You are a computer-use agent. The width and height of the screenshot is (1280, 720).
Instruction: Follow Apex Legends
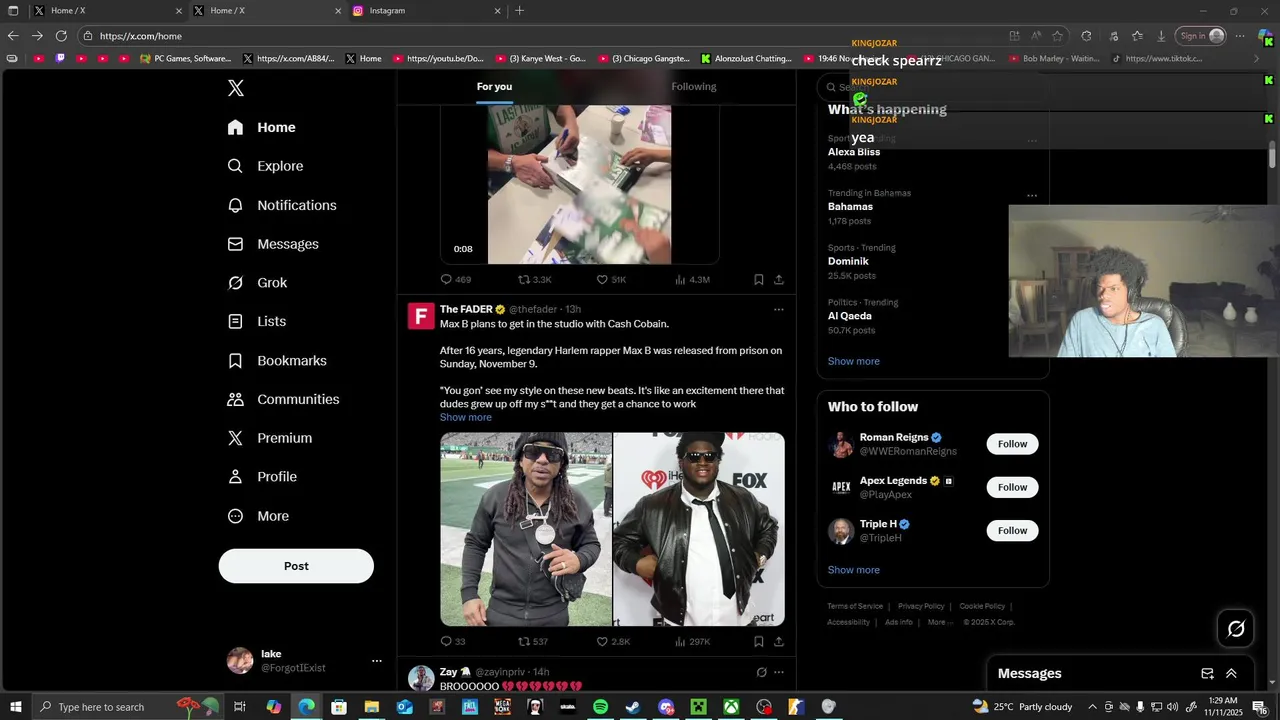1012,487
